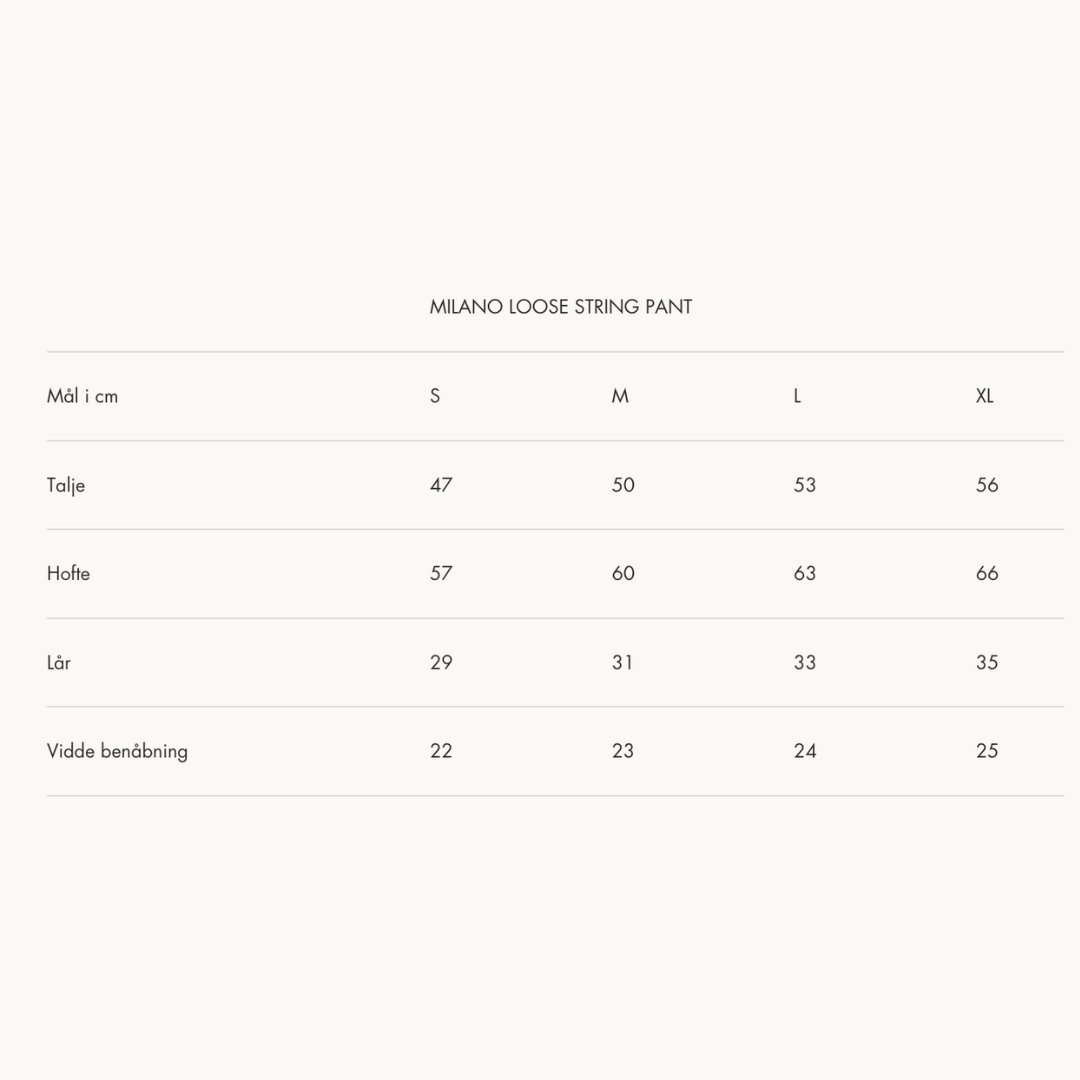The width and height of the screenshot is (1080, 1080).
Task: Click leg opening value 24 for size L
Action: (805, 751)
